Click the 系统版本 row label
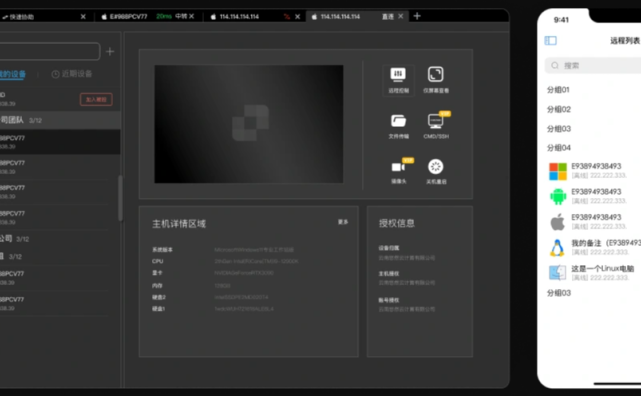Image resolution: width=641 pixels, height=396 pixels. click(x=162, y=250)
